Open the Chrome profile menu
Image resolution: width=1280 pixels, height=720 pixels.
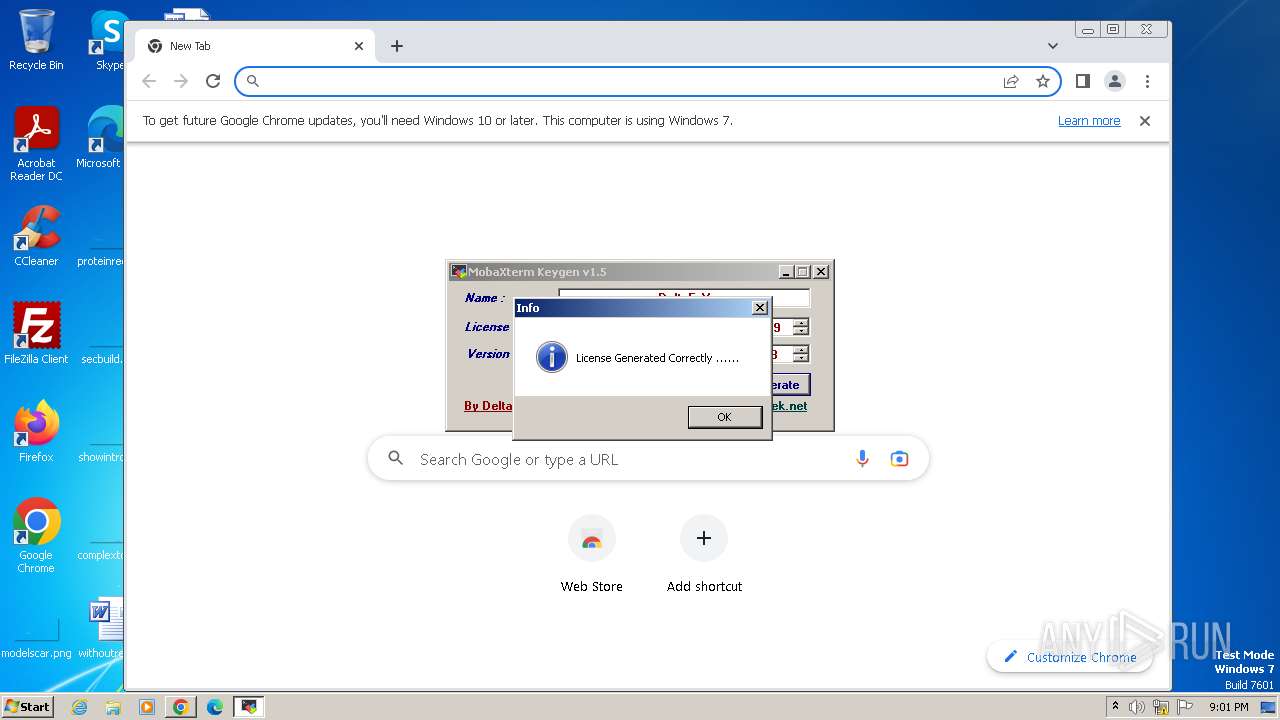click(1115, 81)
